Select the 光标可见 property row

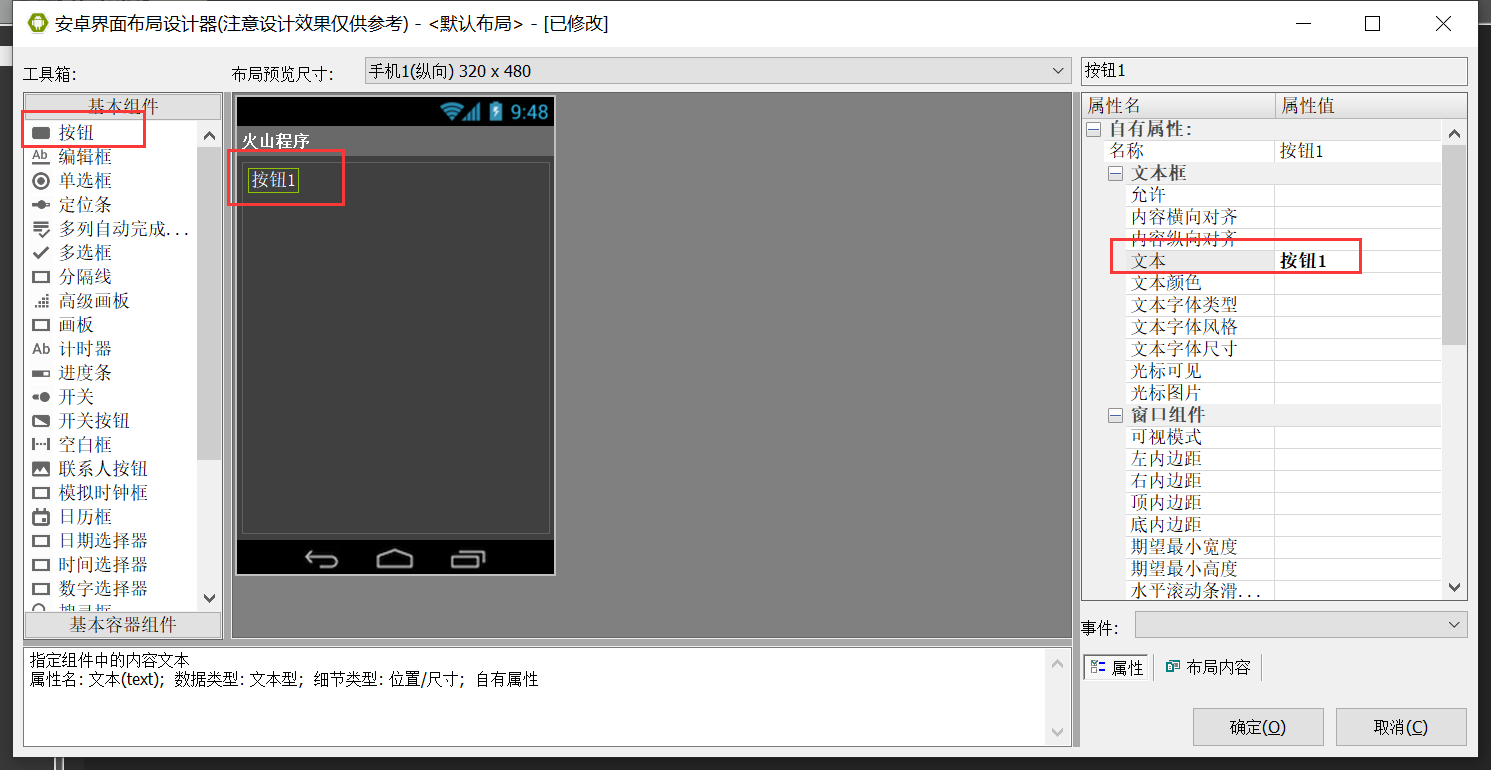click(1284, 371)
